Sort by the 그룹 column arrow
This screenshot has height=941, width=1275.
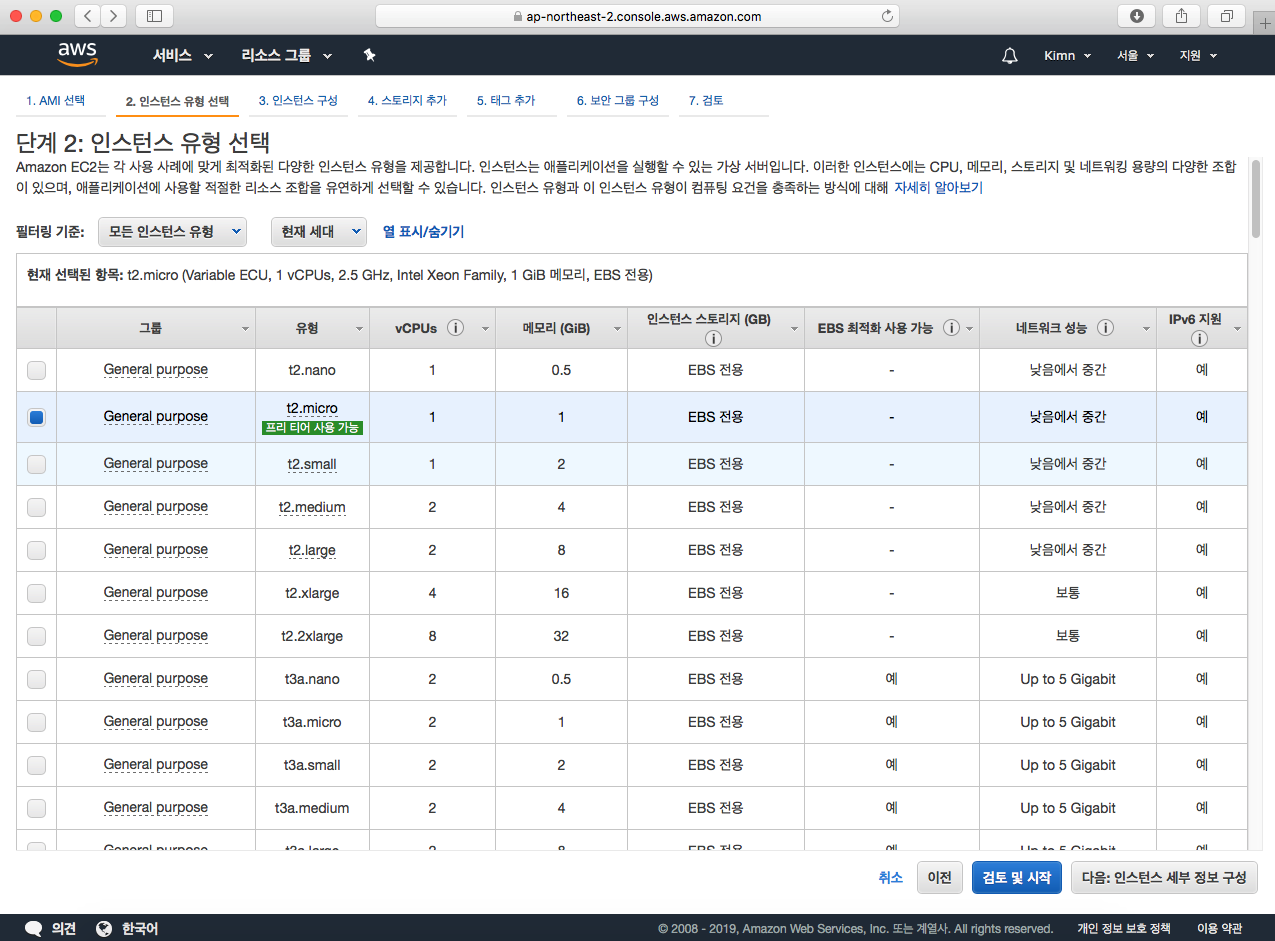[245, 329]
